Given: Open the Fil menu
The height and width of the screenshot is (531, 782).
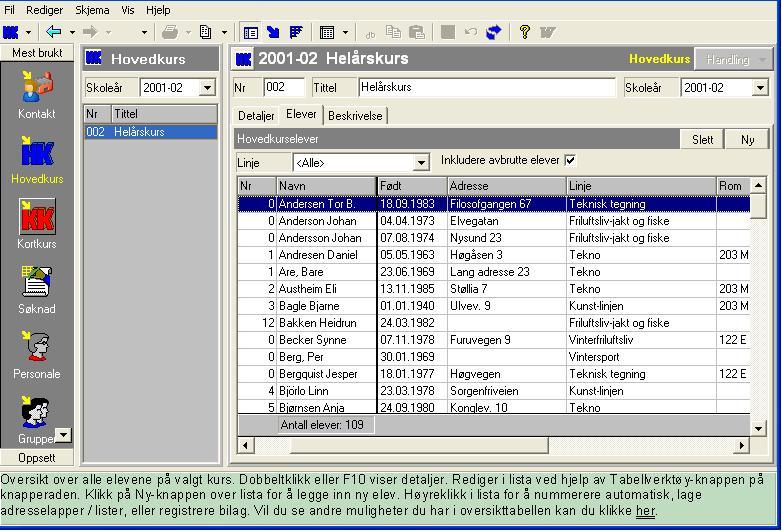Looking at the screenshot, I should (9, 9).
